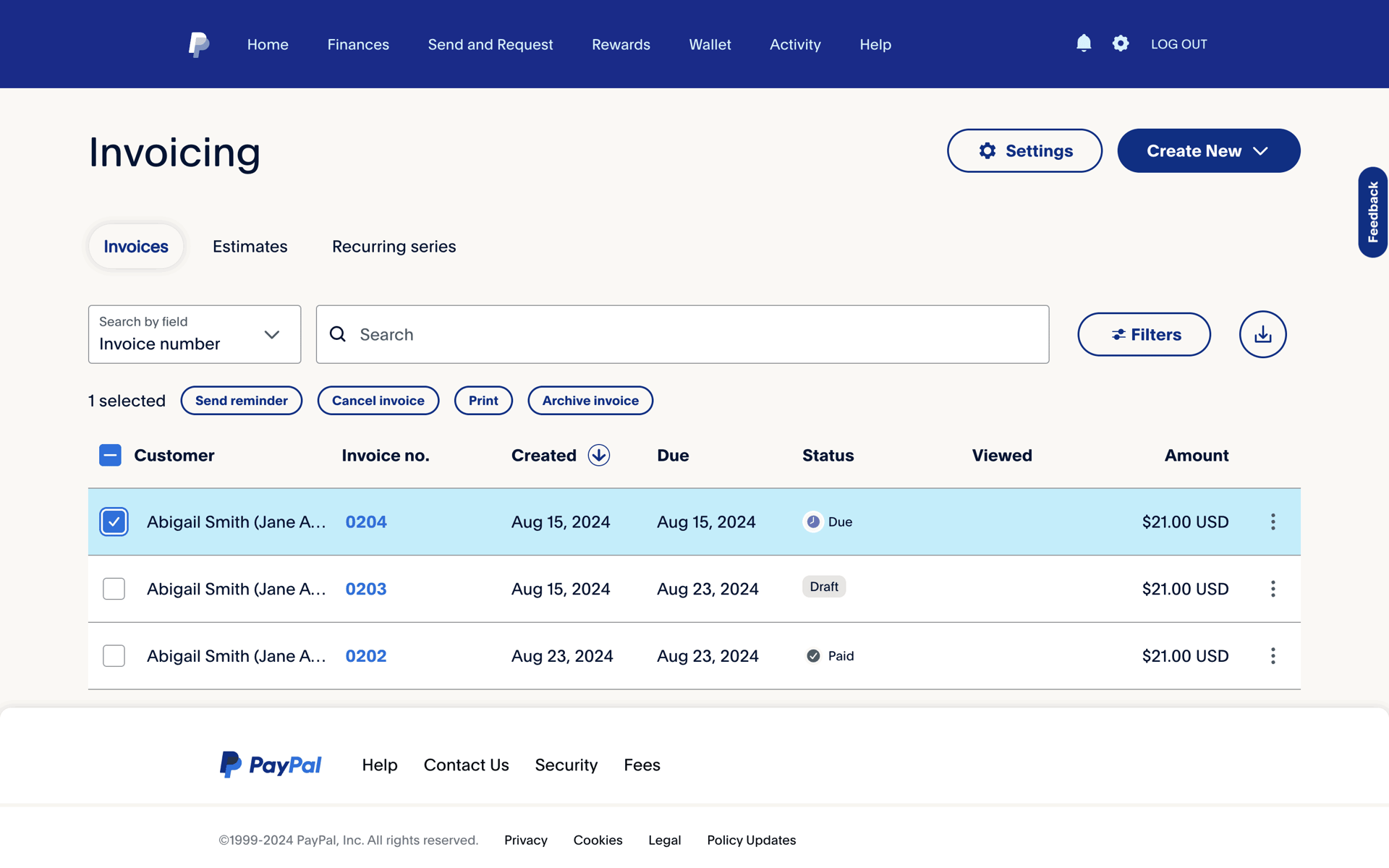Open the Rewards page

(x=621, y=44)
